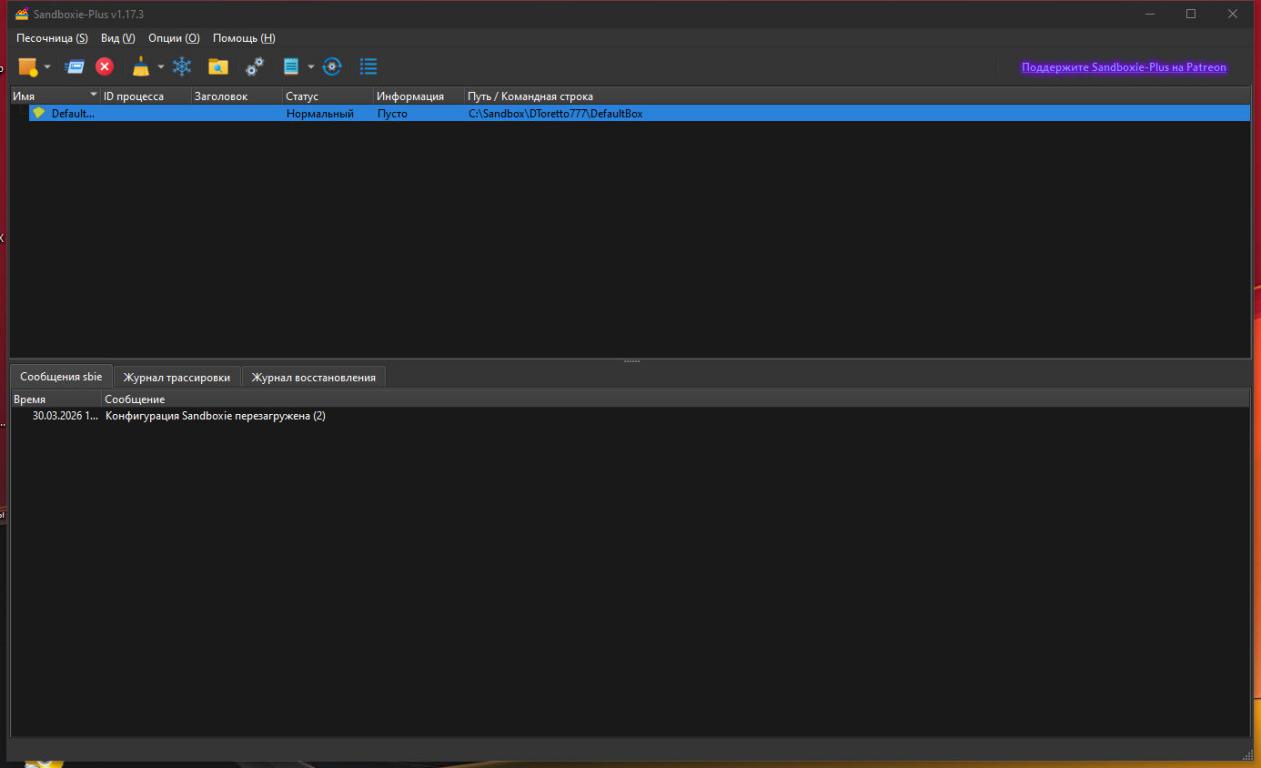The width and height of the screenshot is (1261, 768).
Task: Switch to Журнал восстановления tab
Action: click(313, 377)
